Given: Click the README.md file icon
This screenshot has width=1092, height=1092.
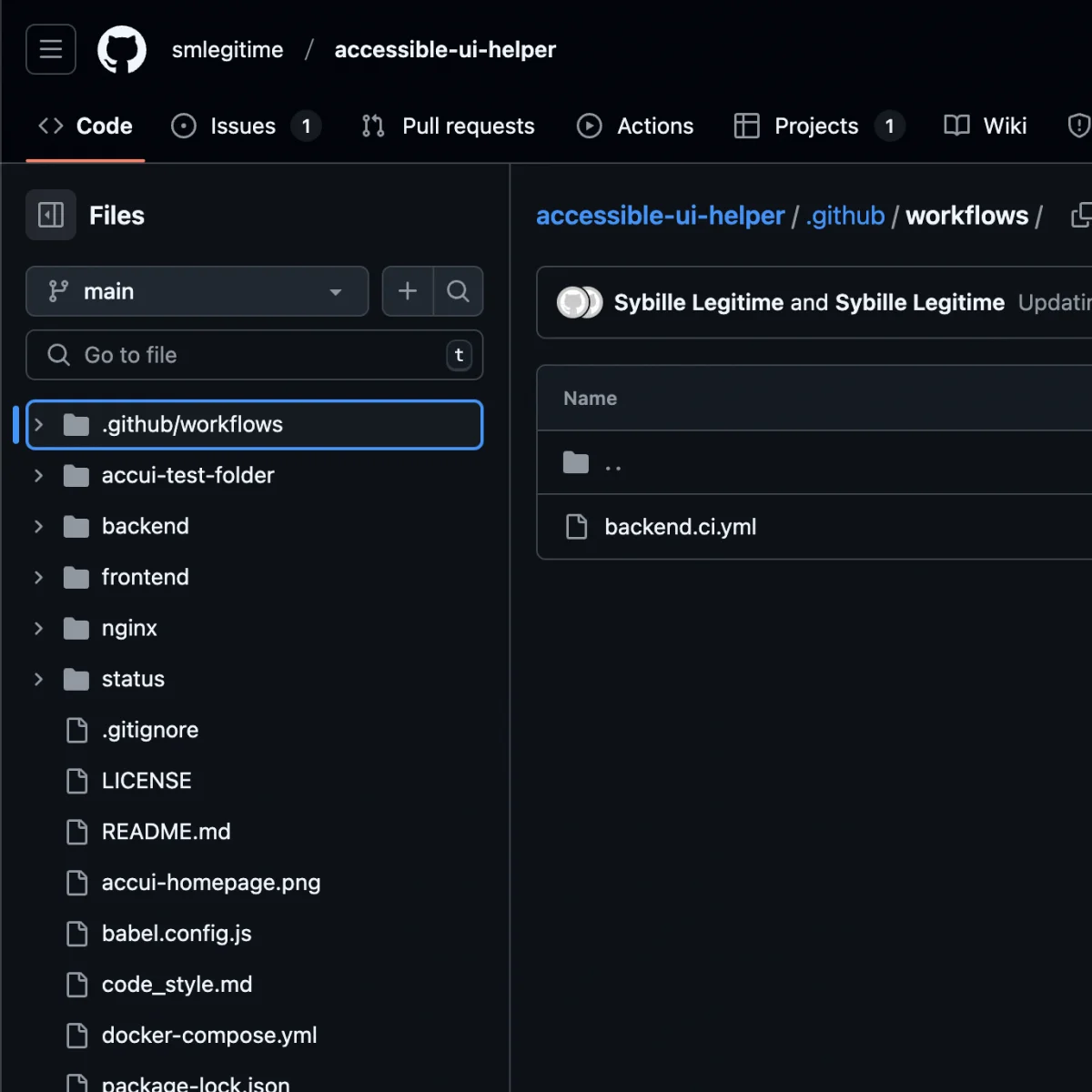Looking at the screenshot, I should pos(77,832).
